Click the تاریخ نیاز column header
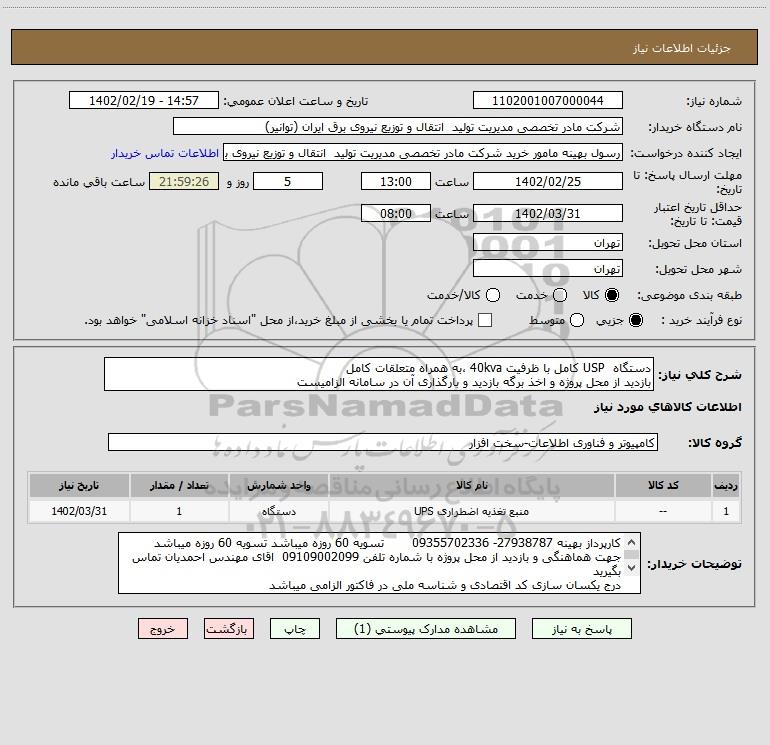This screenshot has height=745, width=770. click(79, 485)
